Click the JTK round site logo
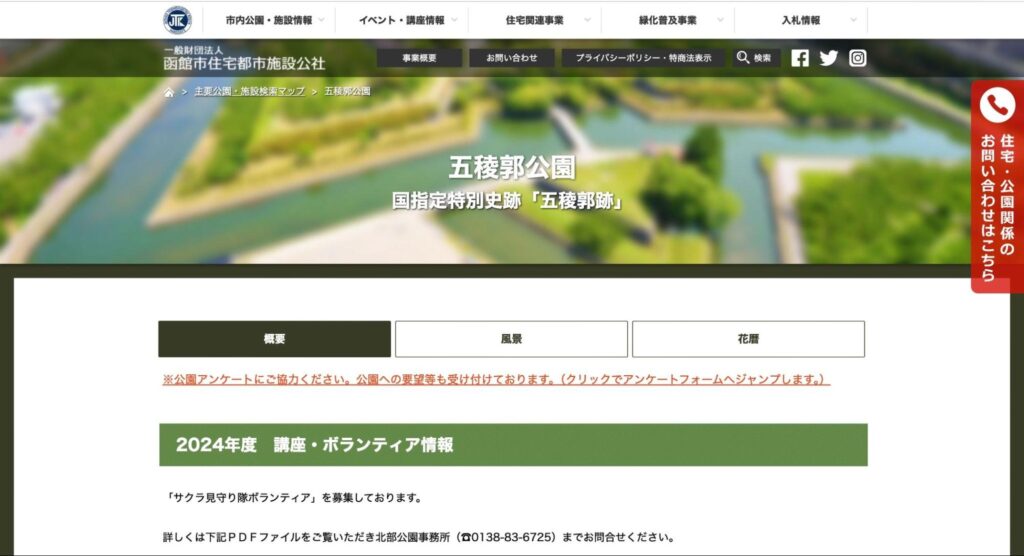This screenshot has width=1024, height=556. (177, 20)
